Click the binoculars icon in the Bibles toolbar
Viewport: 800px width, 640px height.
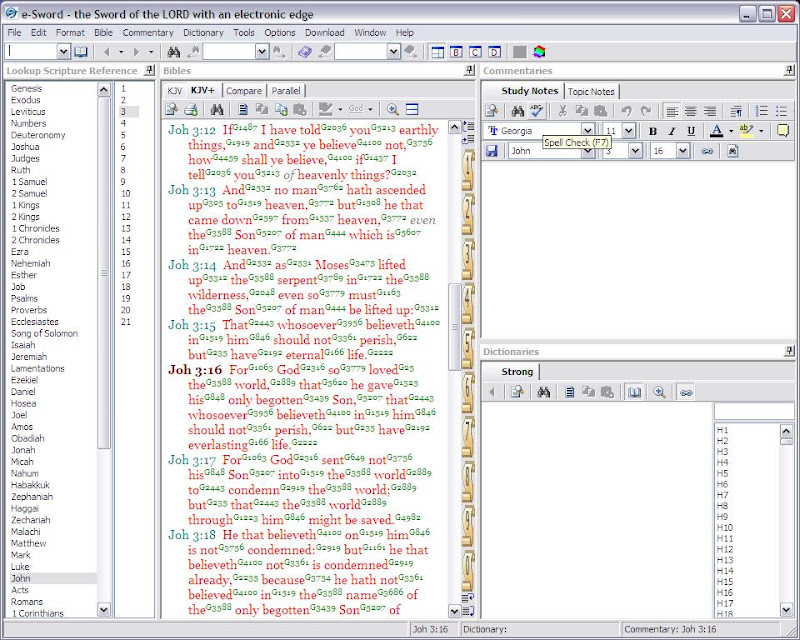[217, 109]
